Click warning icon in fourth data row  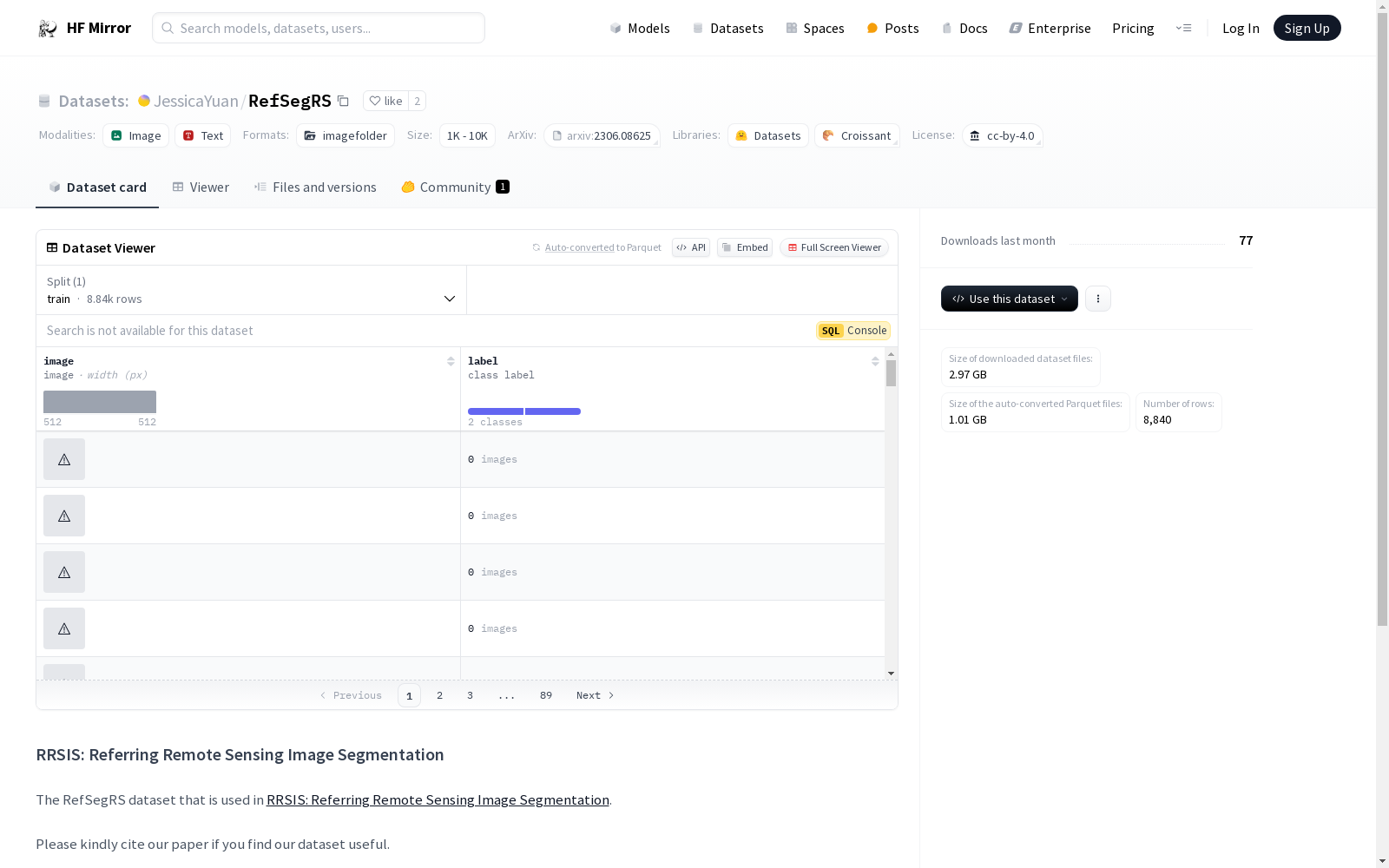[x=64, y=628]
